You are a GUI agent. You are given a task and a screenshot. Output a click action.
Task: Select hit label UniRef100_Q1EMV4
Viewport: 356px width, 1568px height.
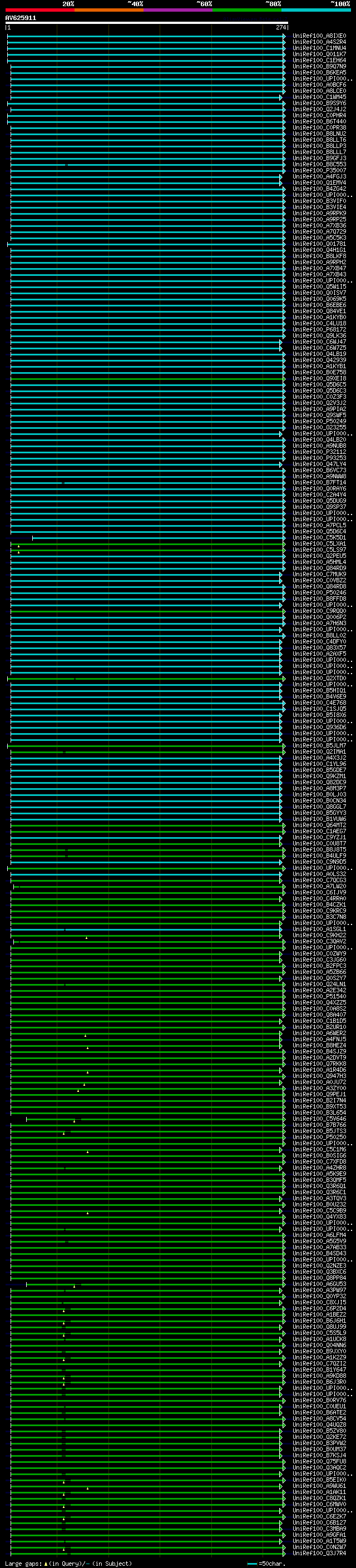tap(319, 182)
